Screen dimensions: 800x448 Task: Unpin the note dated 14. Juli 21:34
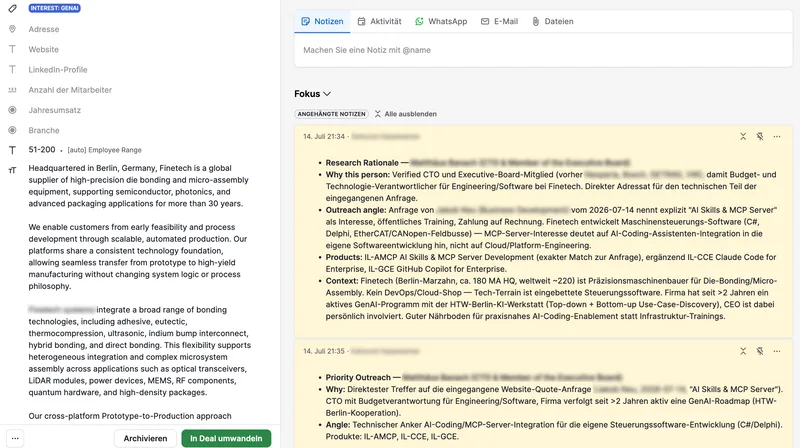pos(760,136)
